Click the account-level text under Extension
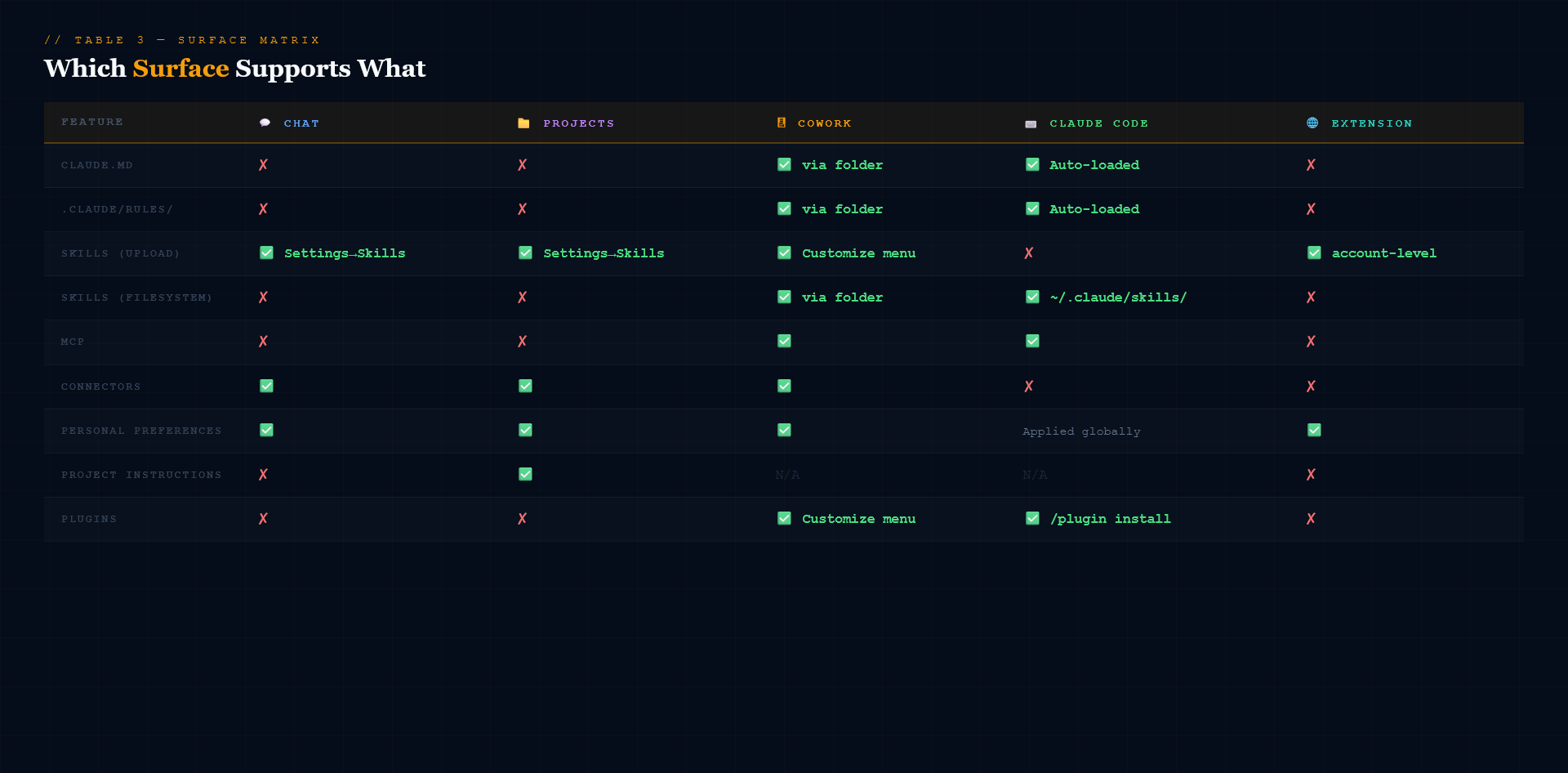This screenshot has height=773, width=1568. 1383,253
